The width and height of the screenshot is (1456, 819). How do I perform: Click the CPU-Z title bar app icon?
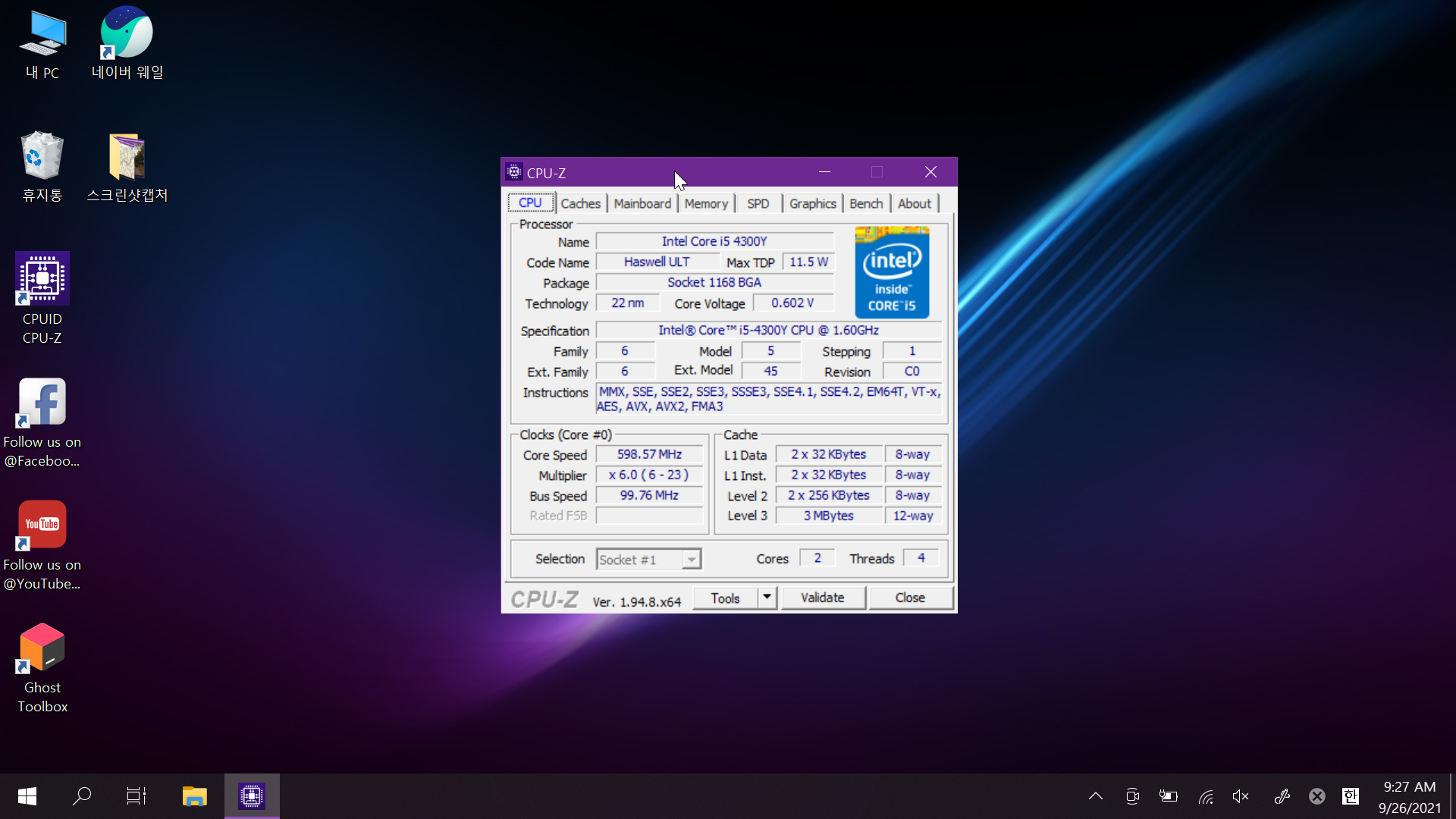coord(514,172)
